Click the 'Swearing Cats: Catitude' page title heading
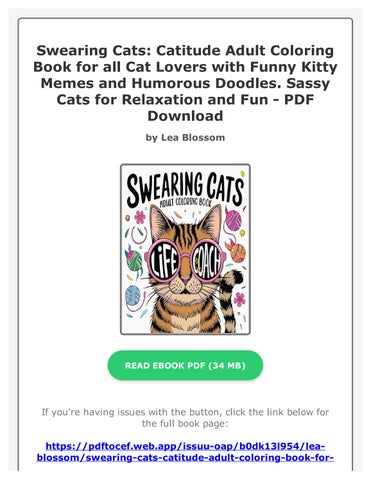Image resolution: width=371 pixels, height=480 pixels. tap(185, 83)
